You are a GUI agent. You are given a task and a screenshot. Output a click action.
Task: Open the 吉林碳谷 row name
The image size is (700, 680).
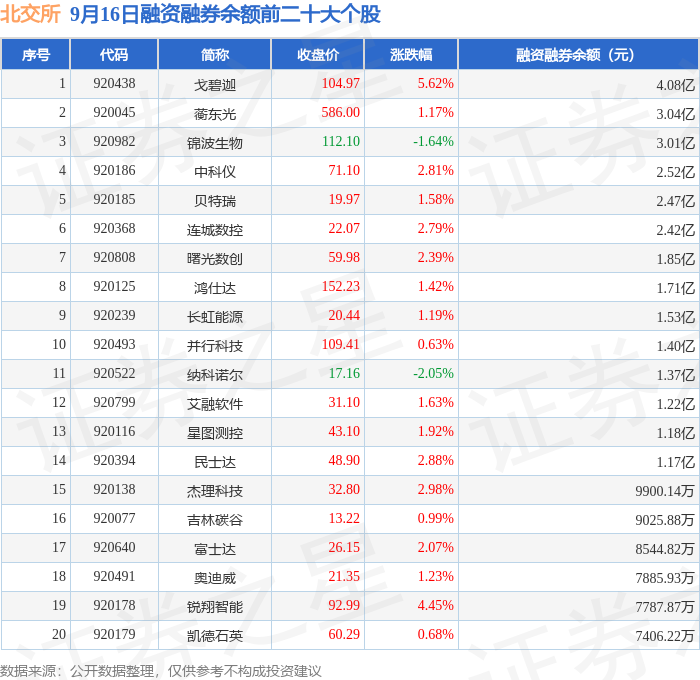(x=215, y=520)
